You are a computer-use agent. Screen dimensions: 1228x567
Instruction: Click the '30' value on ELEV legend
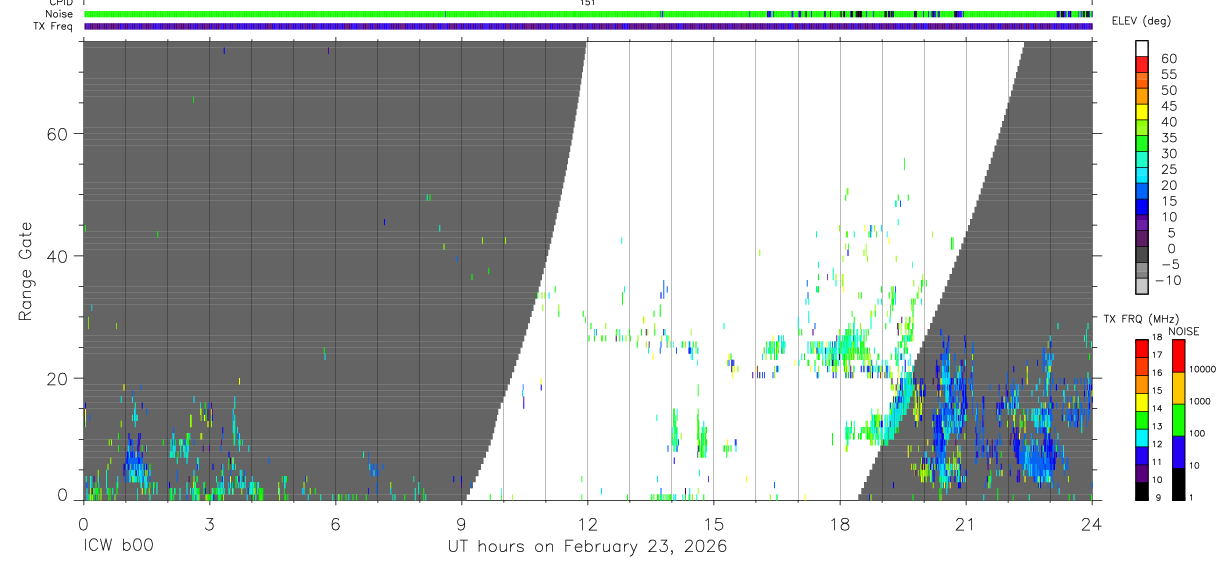[1167, 153]
